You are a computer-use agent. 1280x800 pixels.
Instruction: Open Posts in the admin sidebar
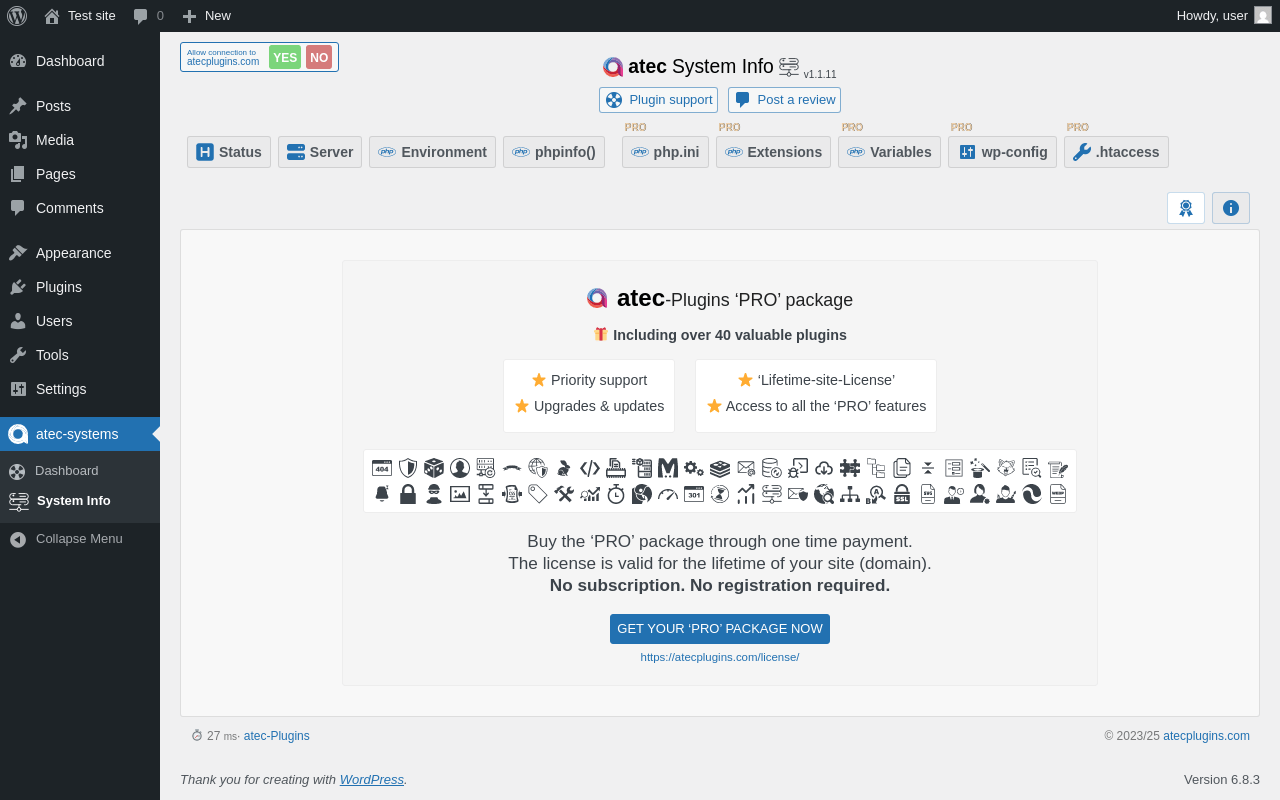pos(80,106)
